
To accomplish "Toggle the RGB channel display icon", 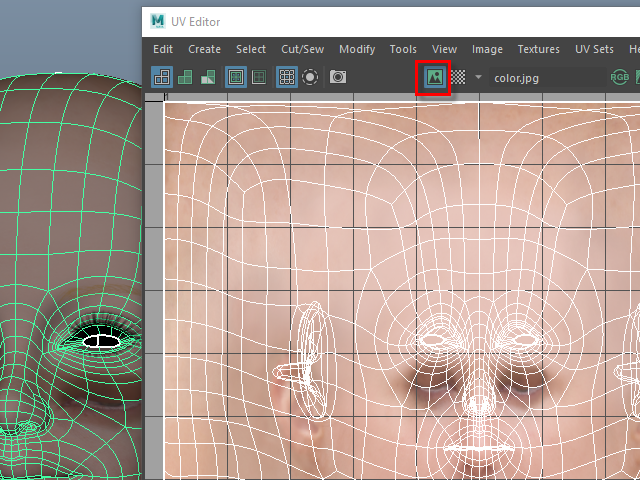I will pyautogui.click(x=620, y=77).
